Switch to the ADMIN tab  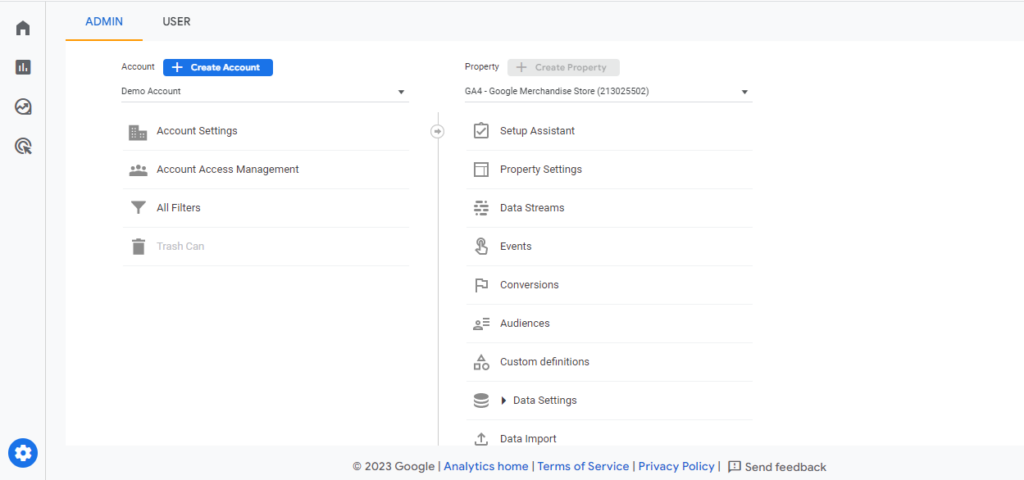click(x=104, y=22)
